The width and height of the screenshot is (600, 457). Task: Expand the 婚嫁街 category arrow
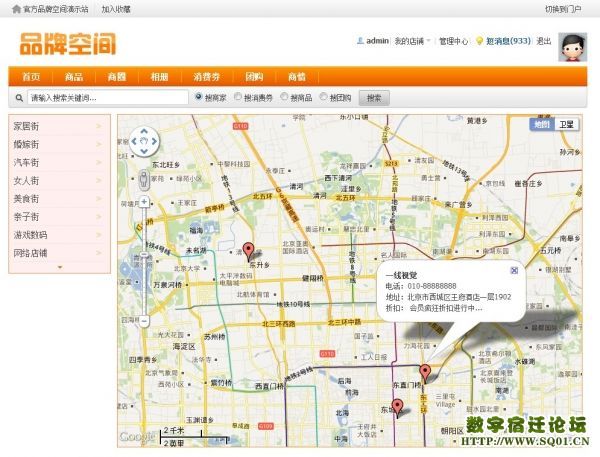pos(99,144)
